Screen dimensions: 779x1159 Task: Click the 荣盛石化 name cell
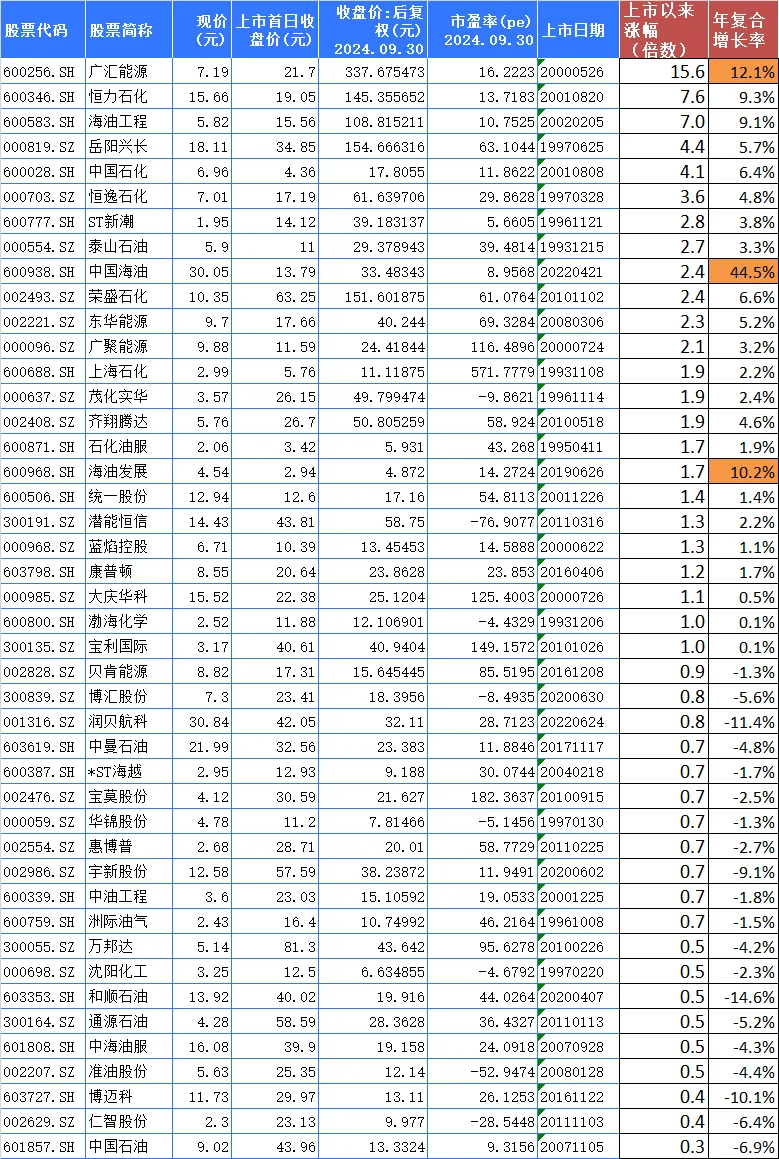pos(129,296)
